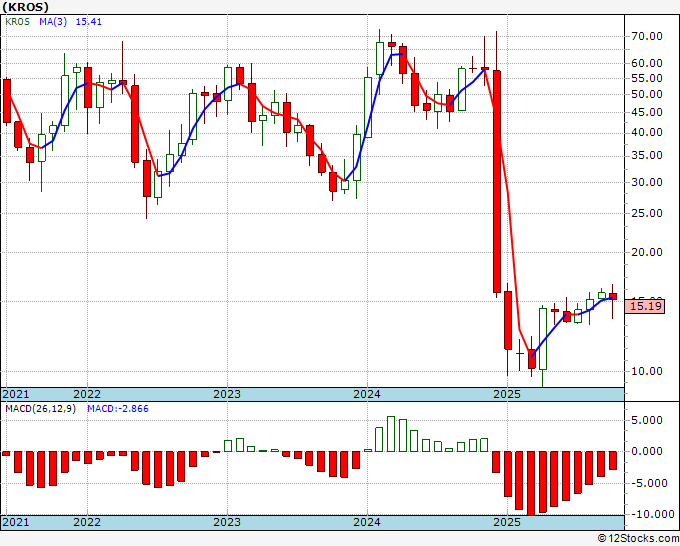Click the 50.00 price axis label
Image resolution: width=680 pixels, height=546 pixels.
(x=647, y=95)
